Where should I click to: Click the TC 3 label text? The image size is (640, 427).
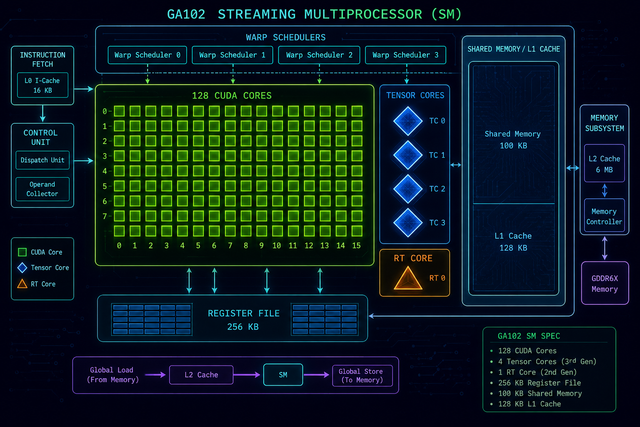click(x=437, y=223)
